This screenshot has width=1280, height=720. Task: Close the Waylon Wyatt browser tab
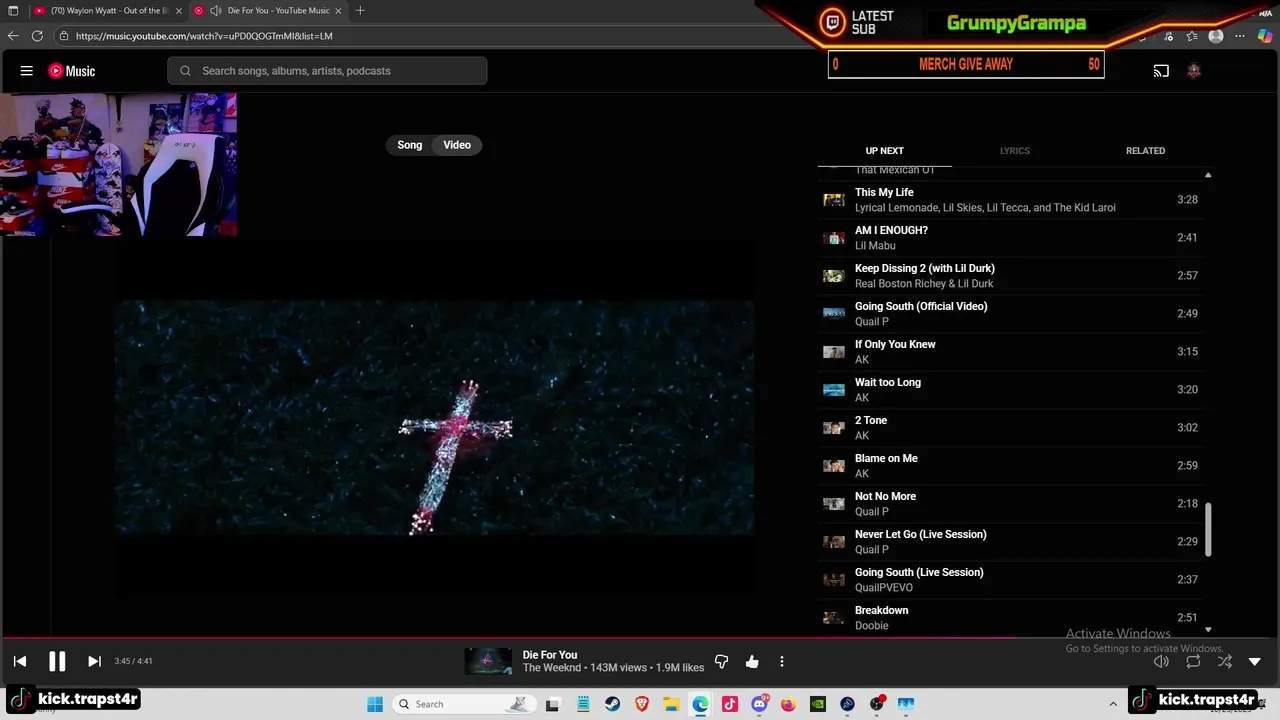coord(179,11)
